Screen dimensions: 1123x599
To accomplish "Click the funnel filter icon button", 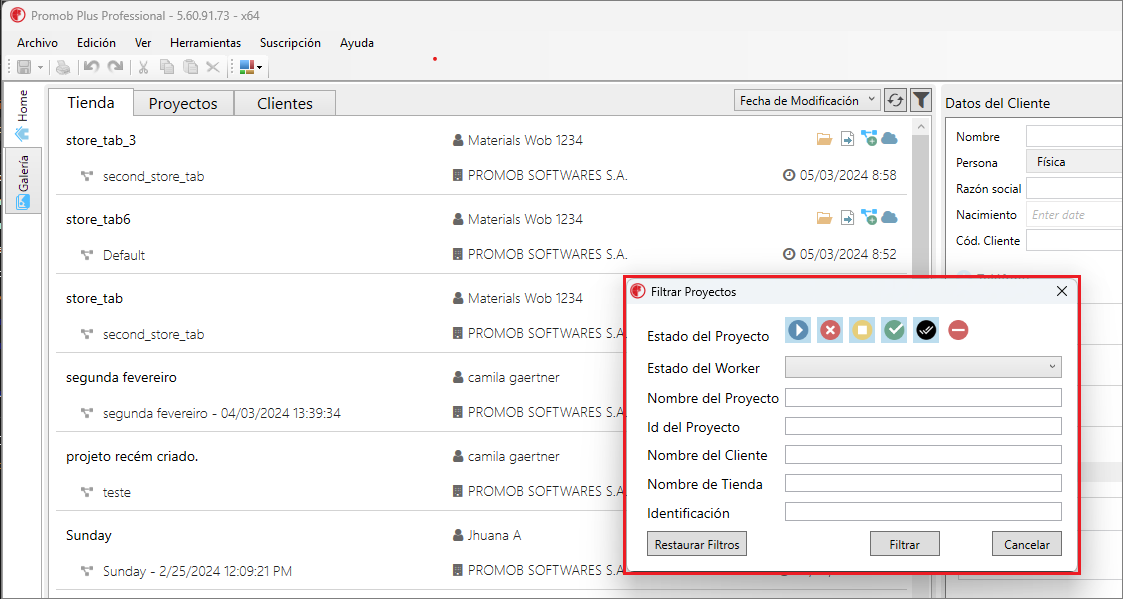I will click(x=921, y=100).
